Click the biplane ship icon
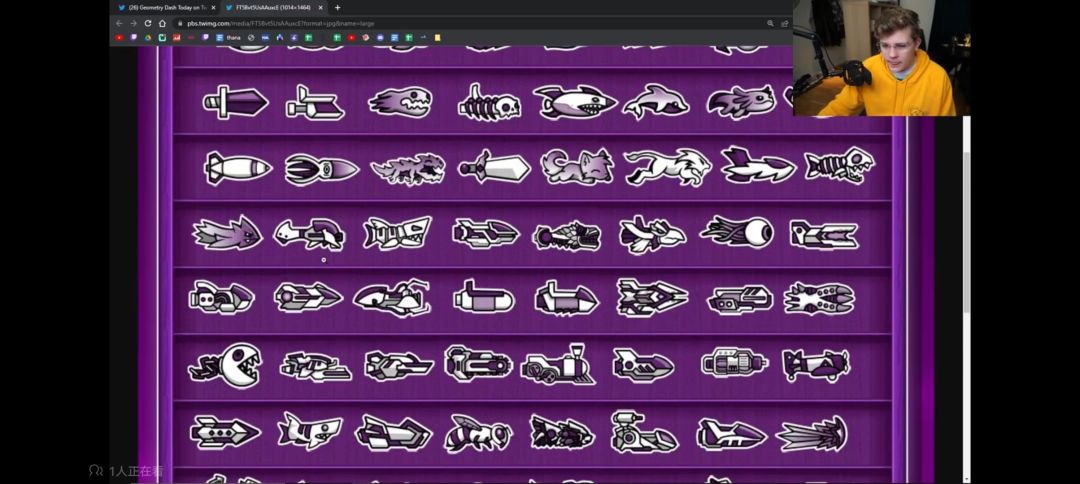 (815, 365)
